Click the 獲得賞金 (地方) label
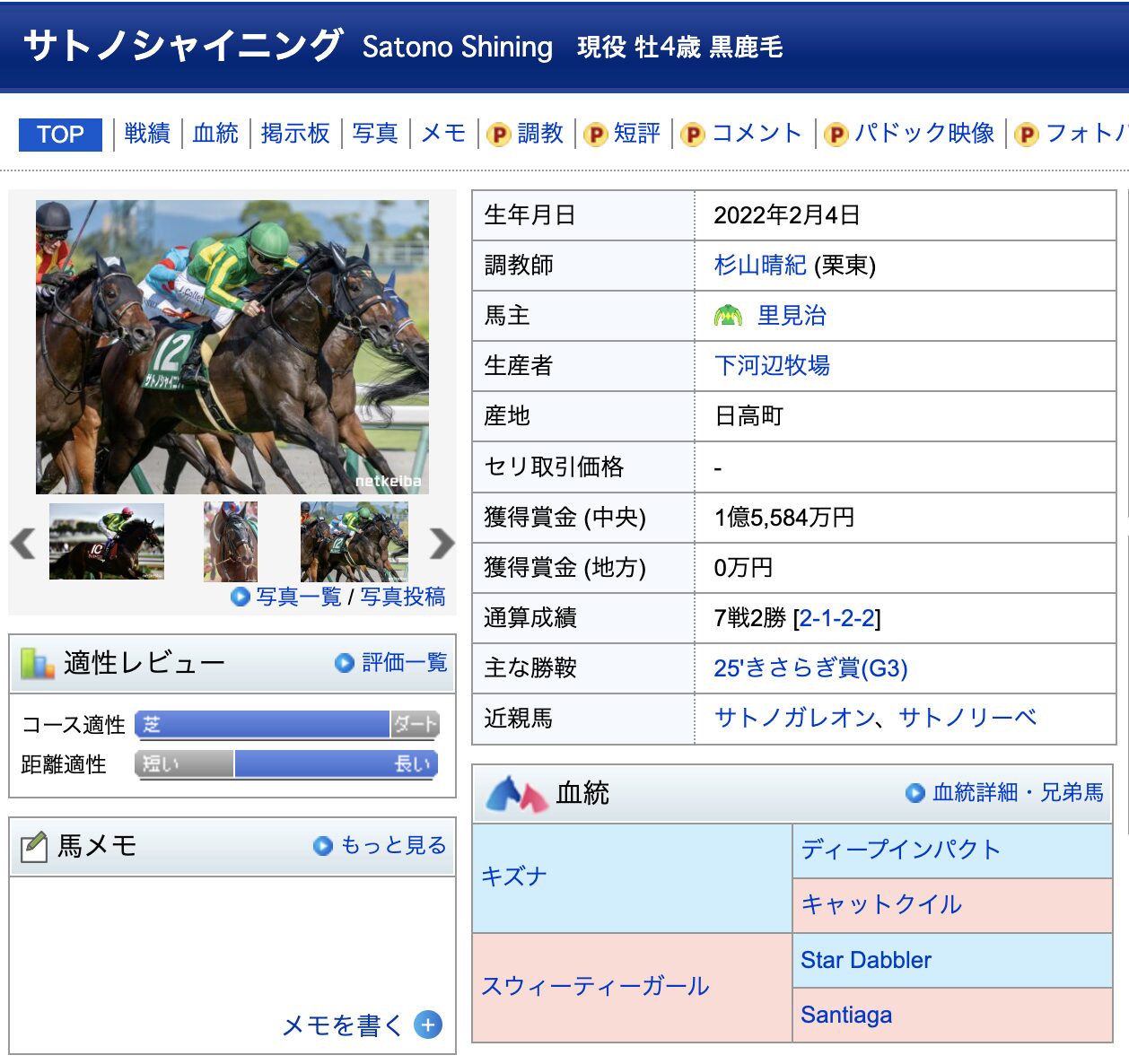Viewport: 1129px width, 1064px height. 564,568
